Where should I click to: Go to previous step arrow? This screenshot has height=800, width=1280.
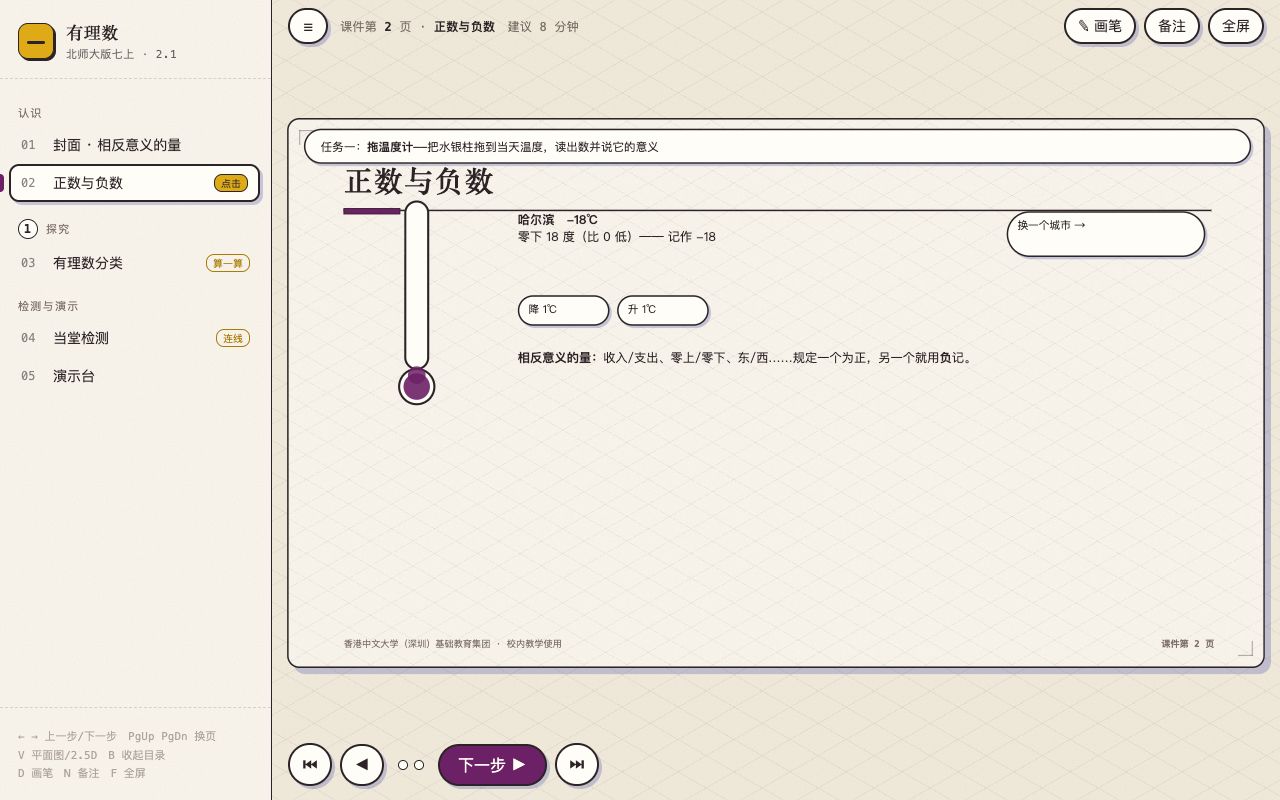coord(362,765)
